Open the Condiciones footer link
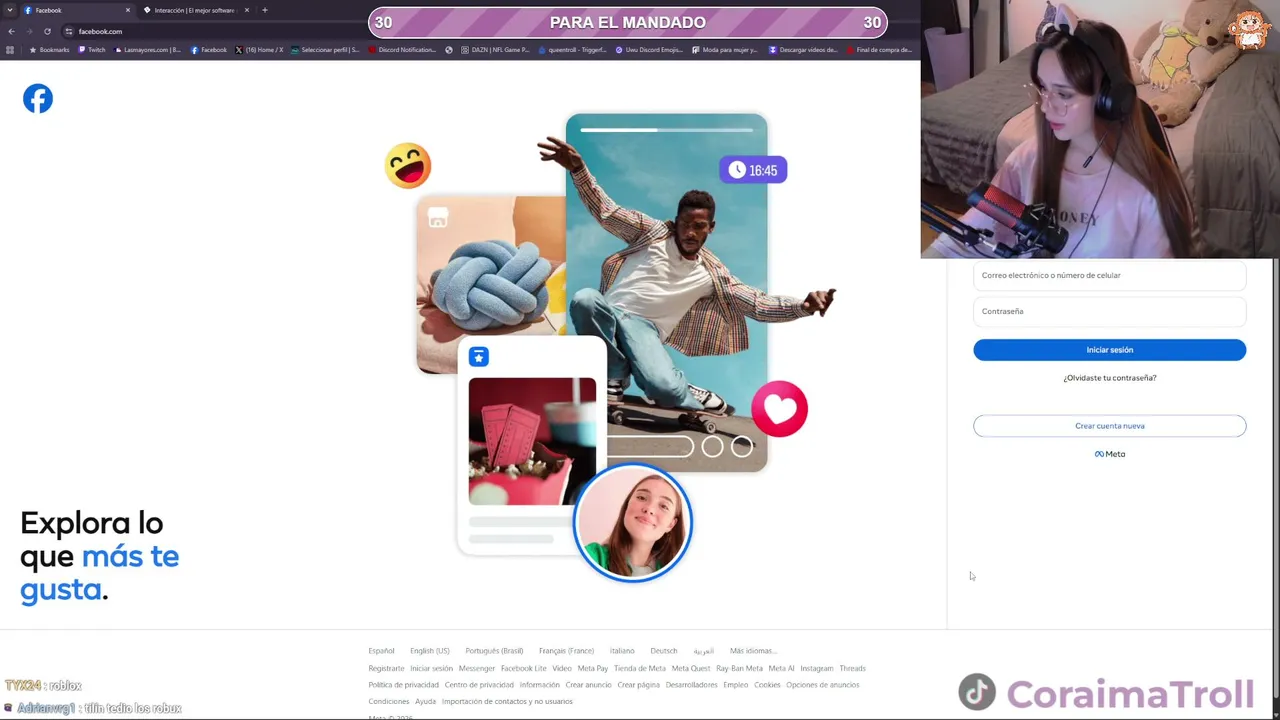This screenshot has height=720, width=1280. click(389, 701)
